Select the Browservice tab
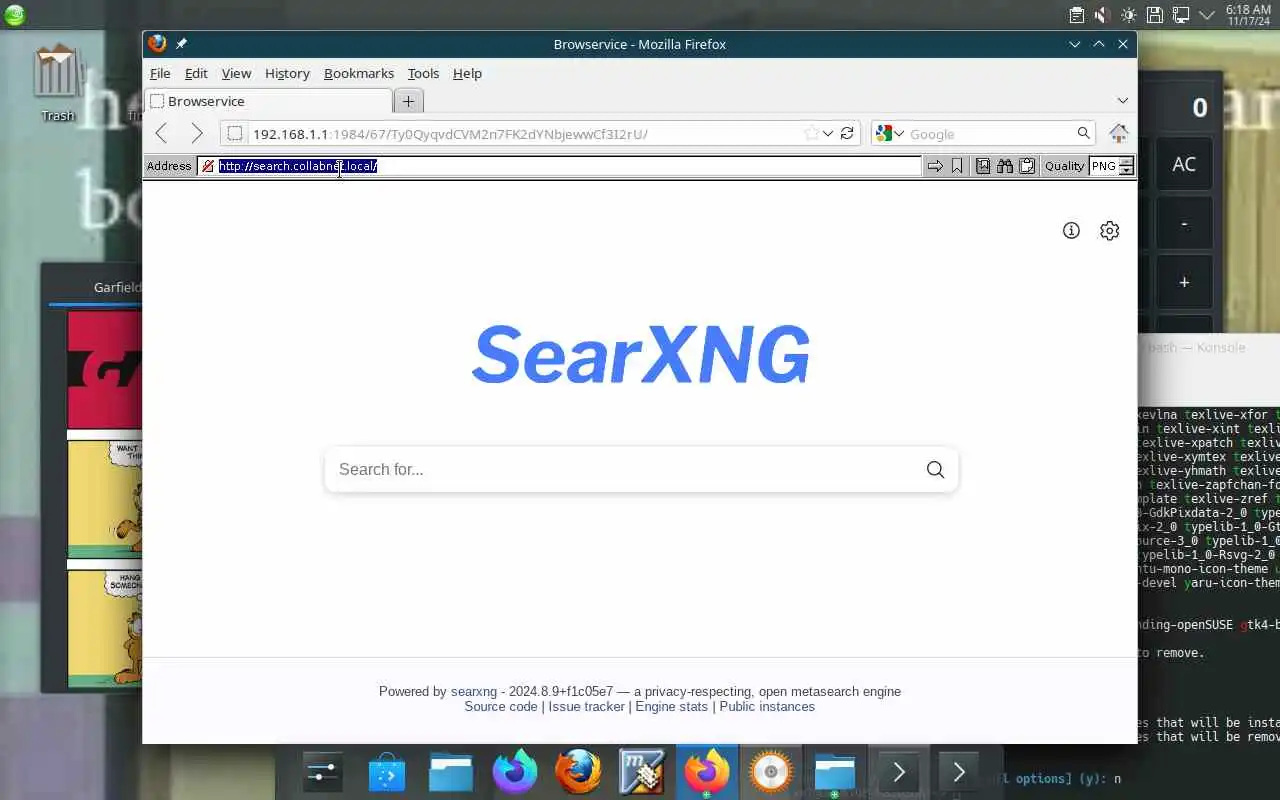This screenshot has height=800, width=1280. tap(269, 100)
